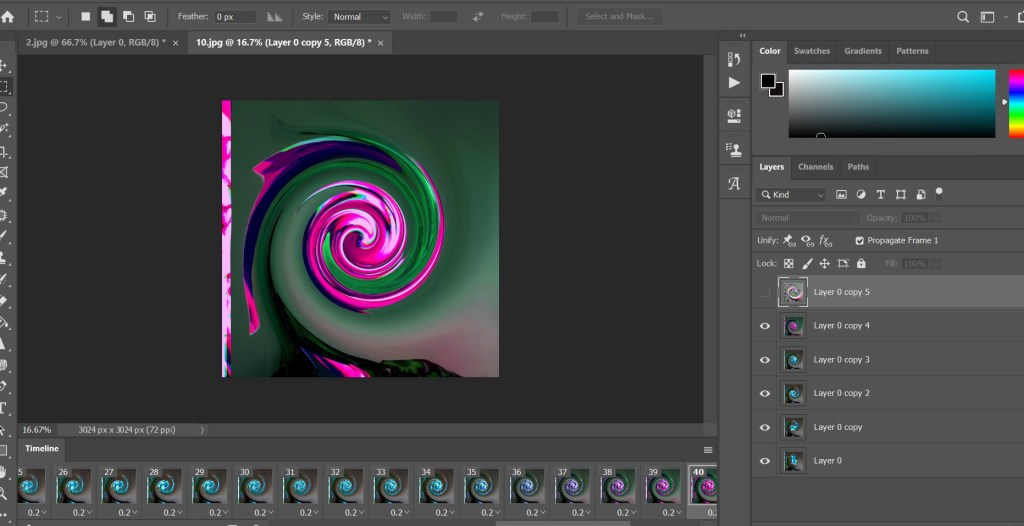
Task: Click the Lock all padlock icon
Action: [861, 264]
